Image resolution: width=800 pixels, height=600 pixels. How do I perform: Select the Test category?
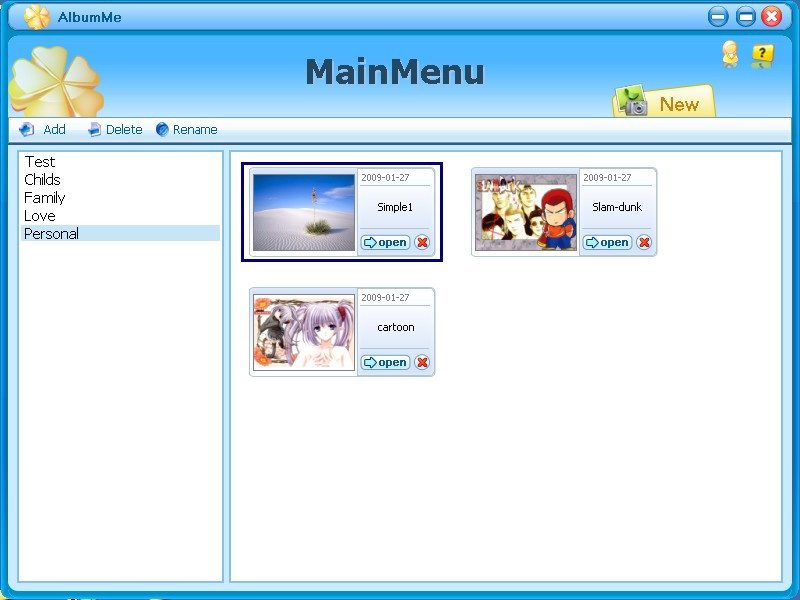[120, 162]
